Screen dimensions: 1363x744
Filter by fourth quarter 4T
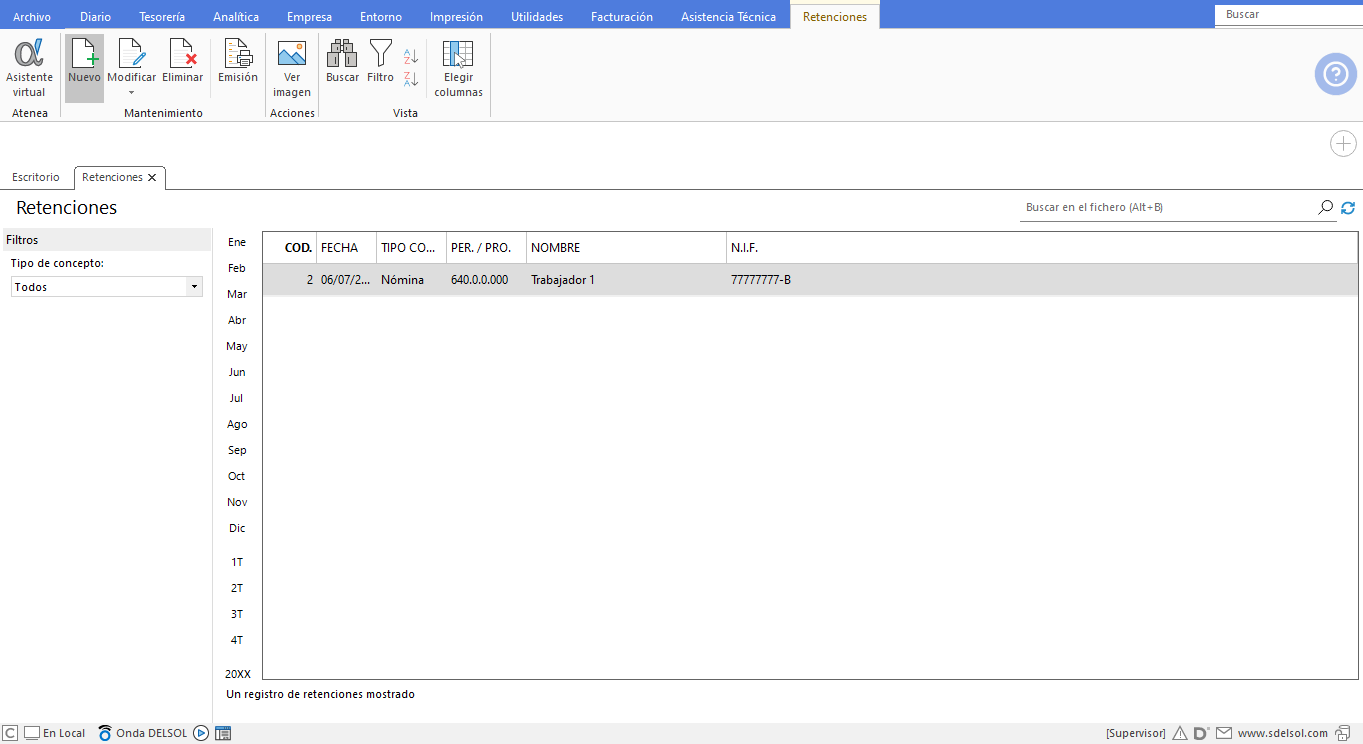tap(237, 640)
